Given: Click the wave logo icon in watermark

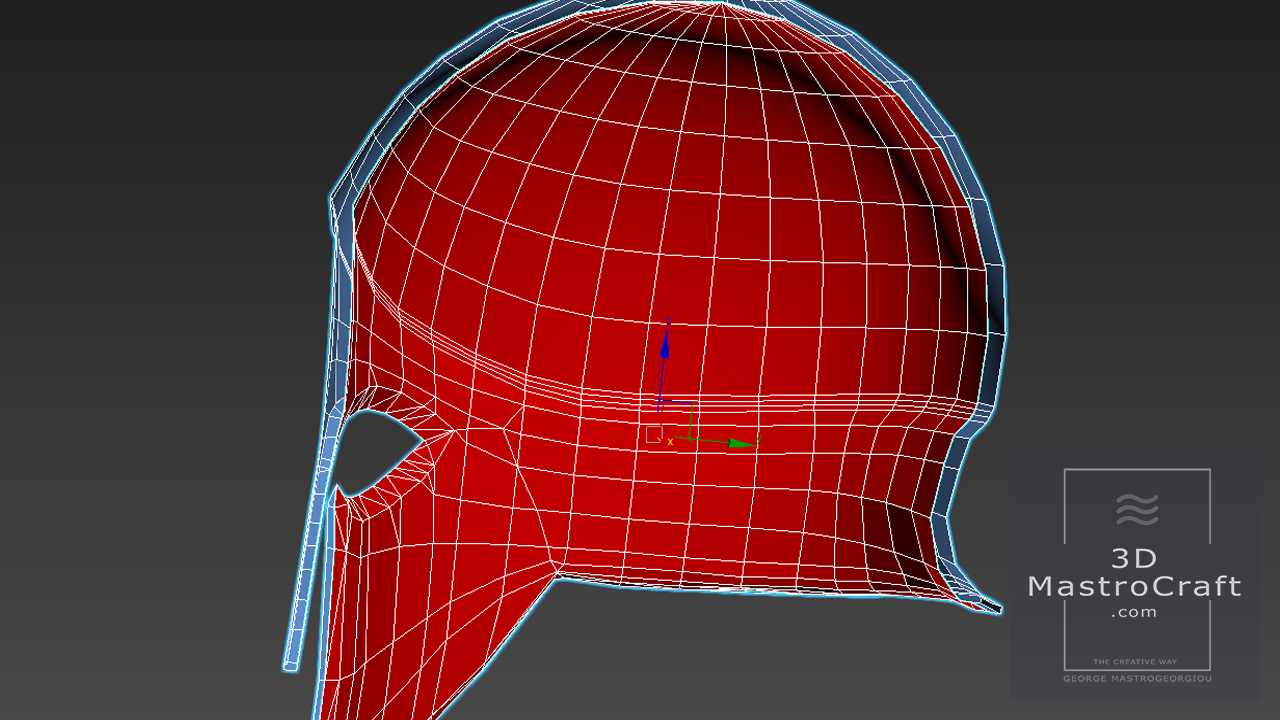Looking at the screenshot, I should pyautogui.click(x=1136, y=509).
